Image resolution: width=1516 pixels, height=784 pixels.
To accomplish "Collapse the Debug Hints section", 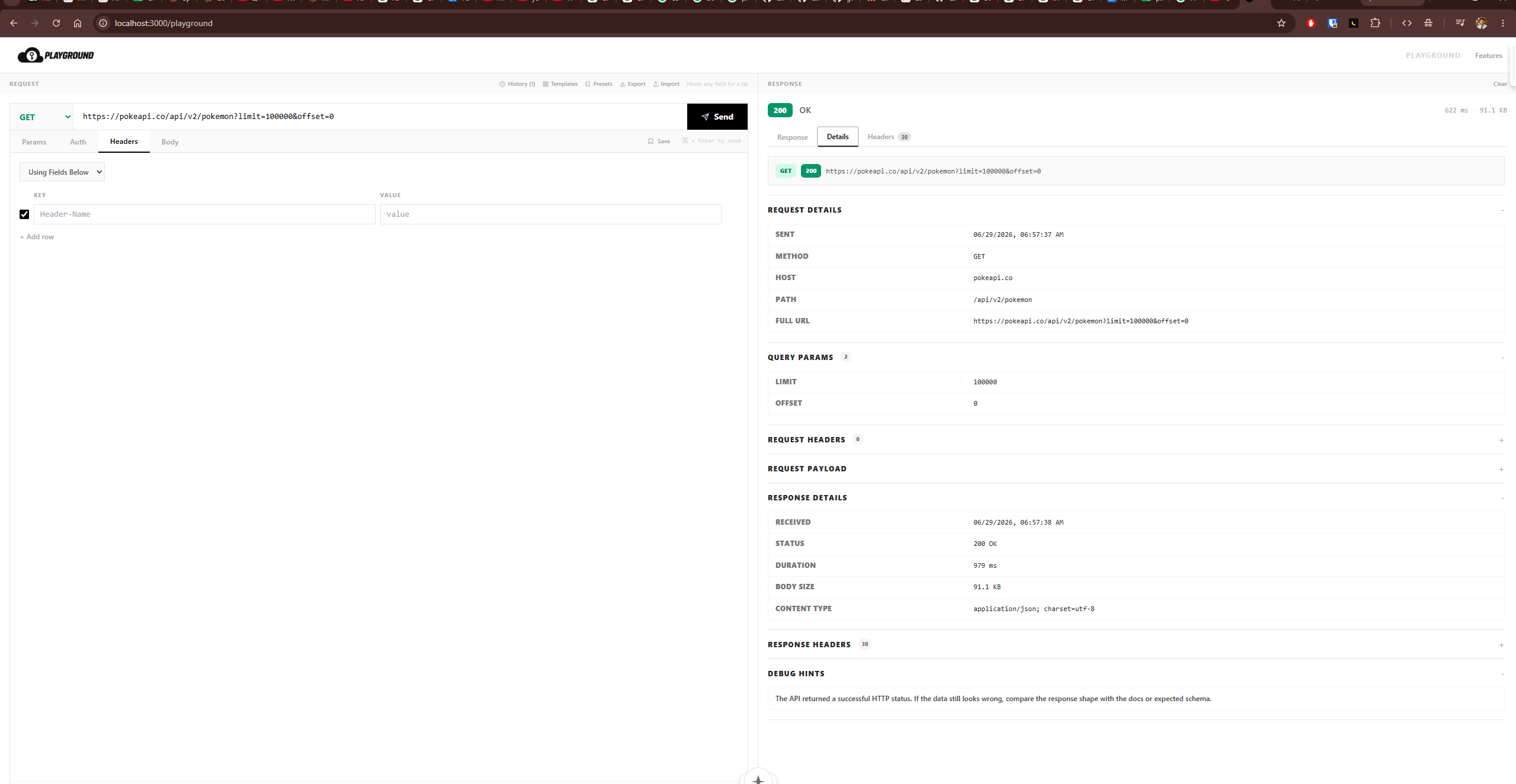I will click(1502, 674).
